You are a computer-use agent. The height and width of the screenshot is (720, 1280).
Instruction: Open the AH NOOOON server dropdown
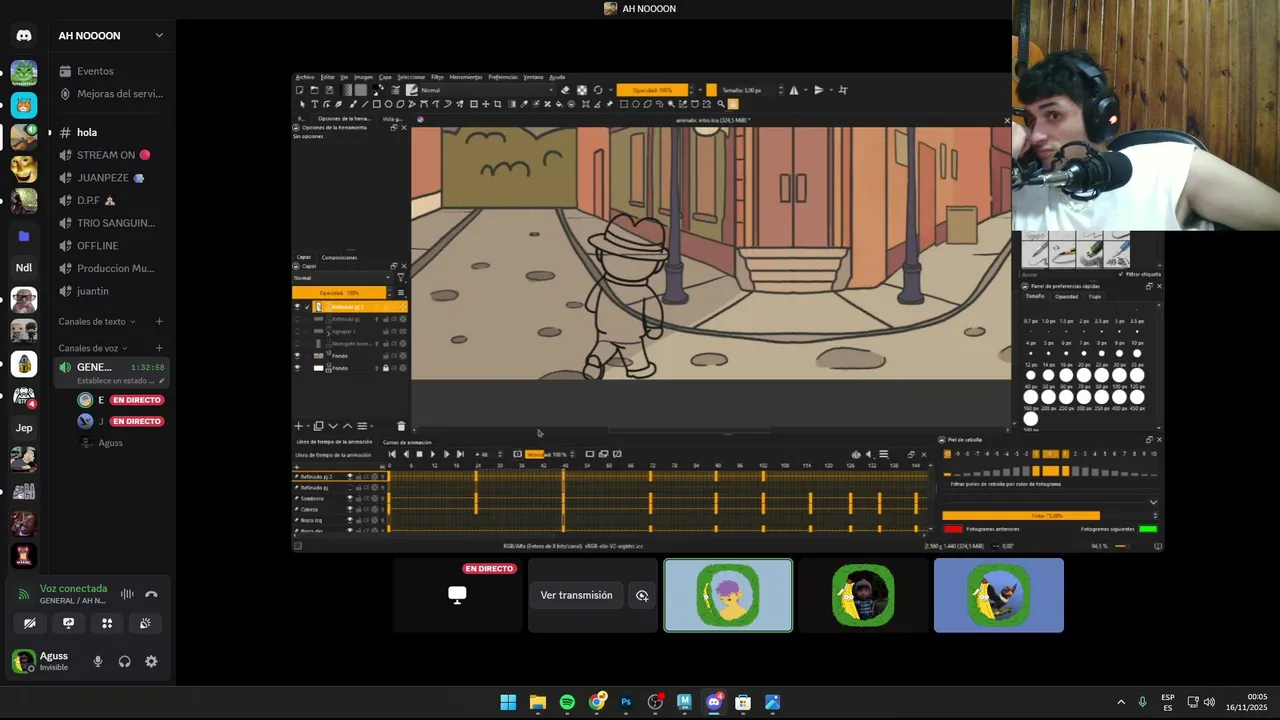(159, 35)
